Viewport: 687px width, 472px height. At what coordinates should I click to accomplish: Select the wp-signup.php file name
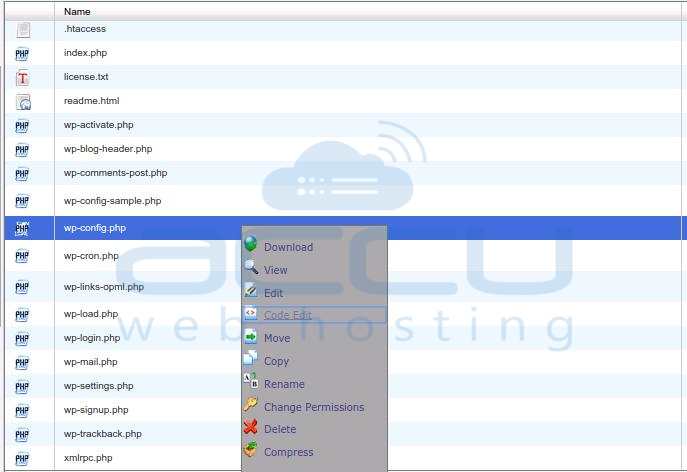pyautogui.click(x=96, y=410)
